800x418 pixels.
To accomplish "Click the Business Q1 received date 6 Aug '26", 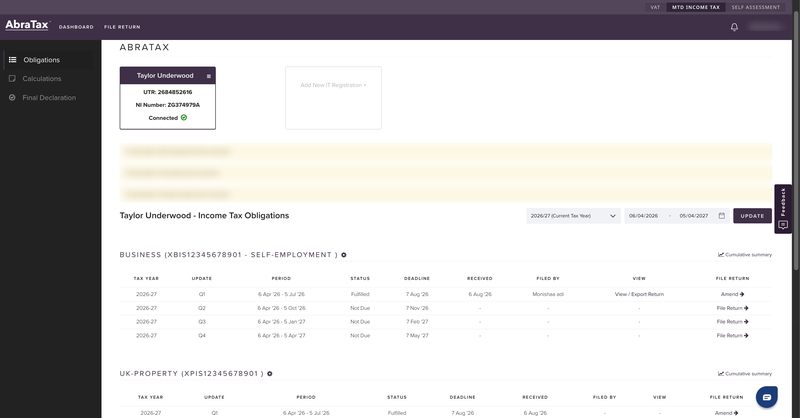I will (x=480, y=294).
